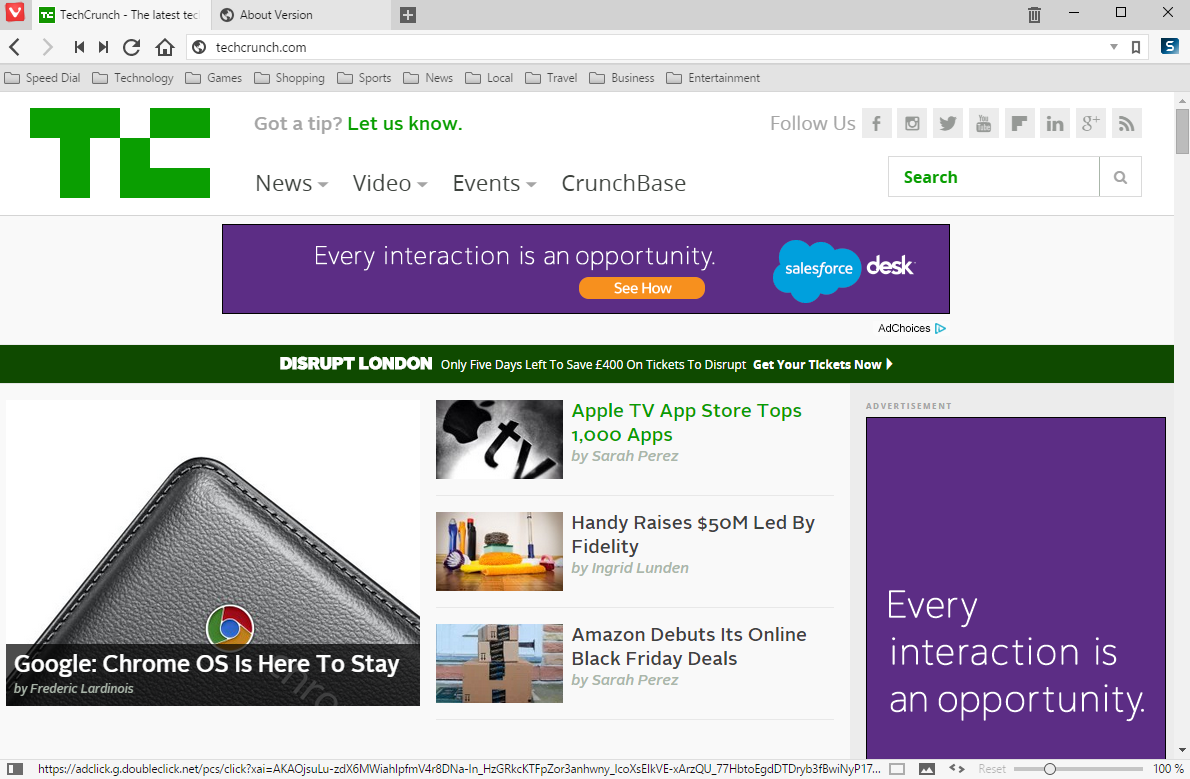Click the fast forward navigation button
The width and height of the screenshot is (1190, 779).
pyautogui.click(x=103, y=47)
